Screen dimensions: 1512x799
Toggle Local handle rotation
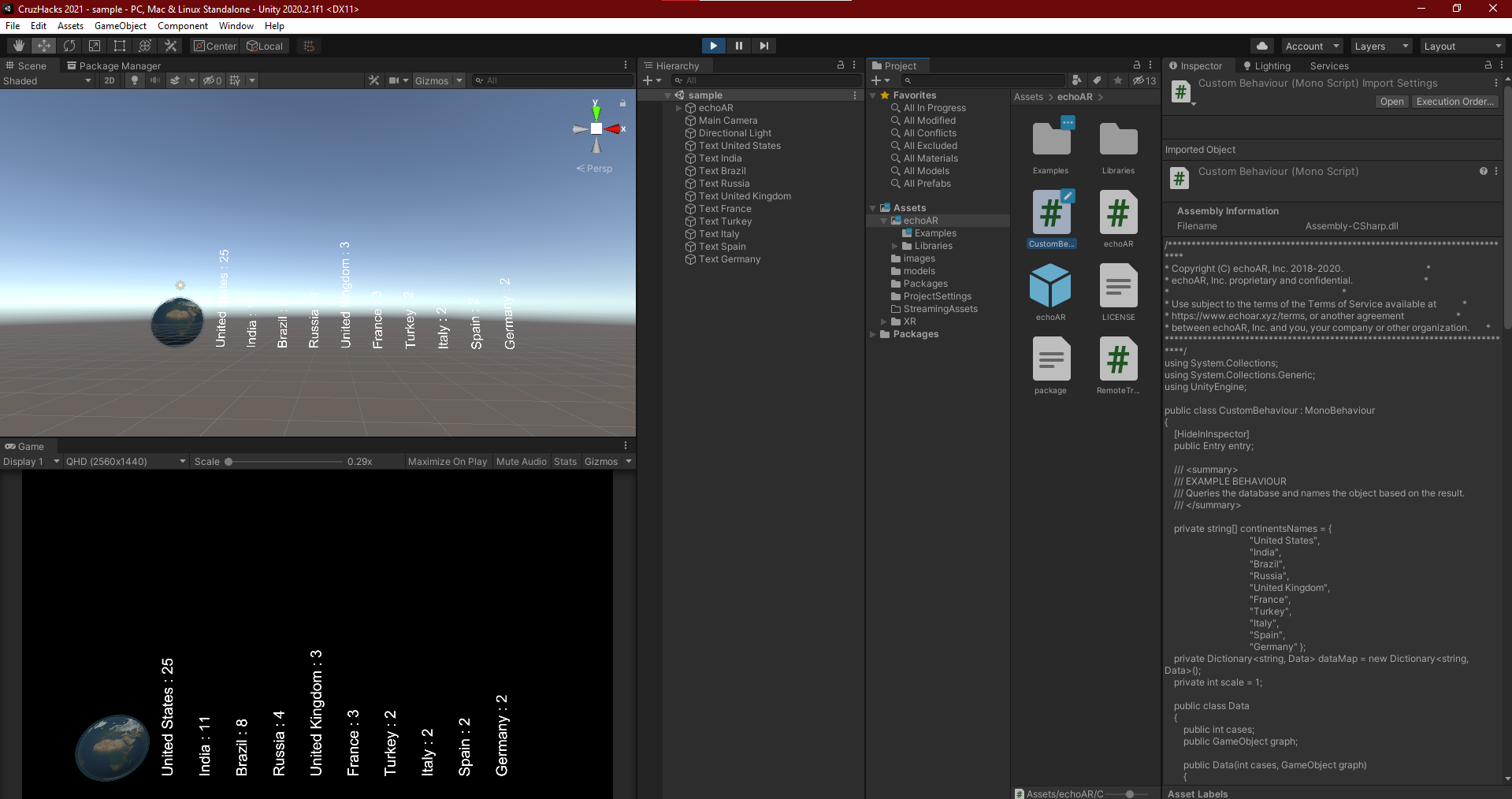click(x=265, y=46)
